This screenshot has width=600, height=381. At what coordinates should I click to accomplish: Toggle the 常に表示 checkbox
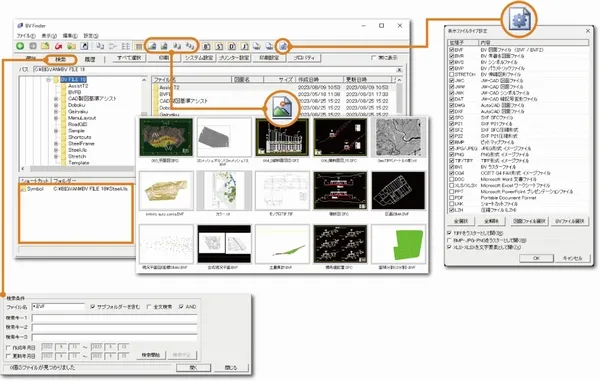[x=373, y=58]
